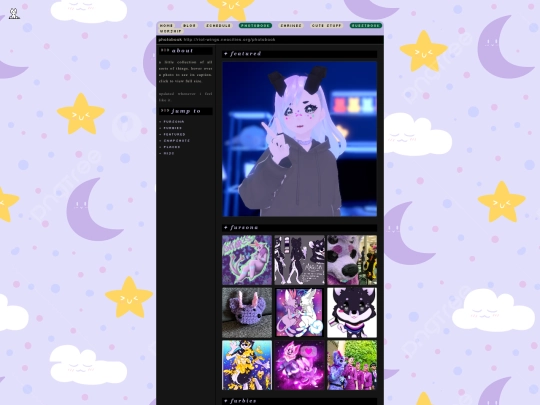Jump to the fourth sidebar link
540x405 pixels.
click(x=177, y=141)
